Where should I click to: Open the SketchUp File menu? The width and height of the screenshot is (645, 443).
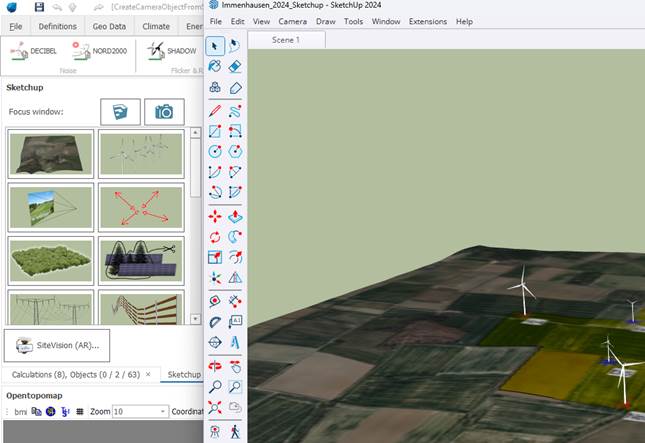tap(216, 21)
